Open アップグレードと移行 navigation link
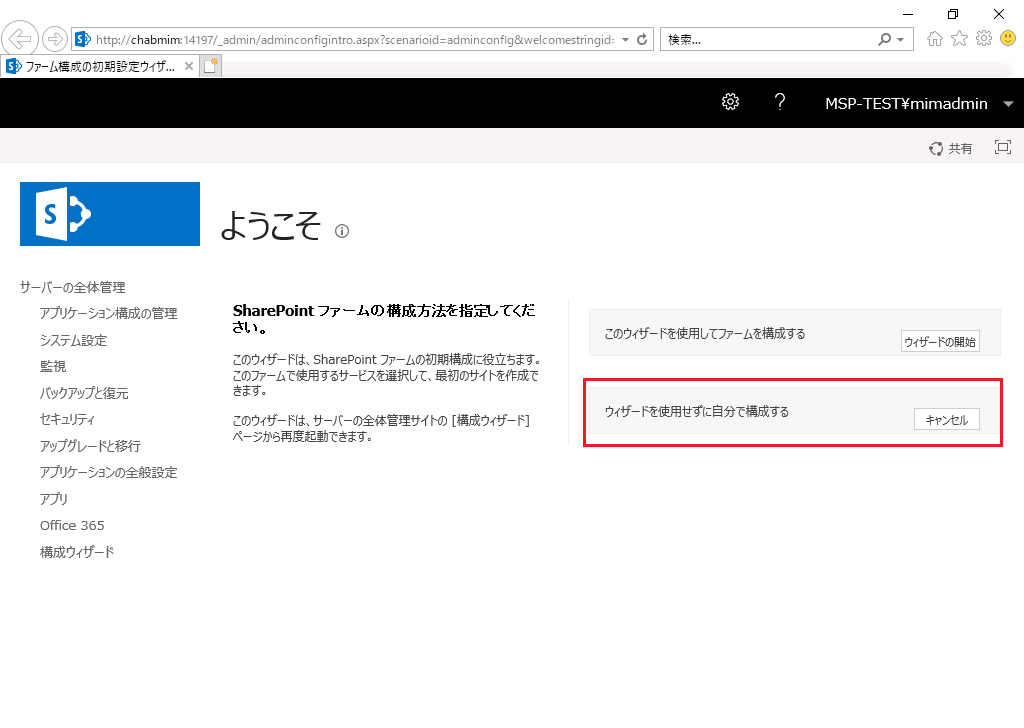1024x728 pixels. click(90, 446)
